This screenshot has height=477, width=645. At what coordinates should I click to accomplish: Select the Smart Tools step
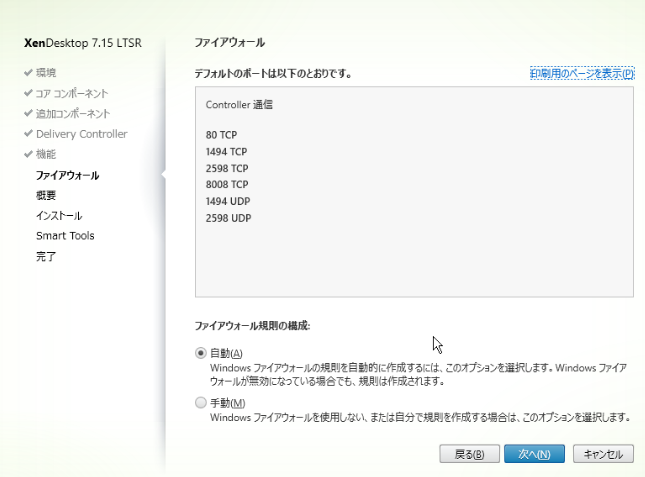(65, 236)
